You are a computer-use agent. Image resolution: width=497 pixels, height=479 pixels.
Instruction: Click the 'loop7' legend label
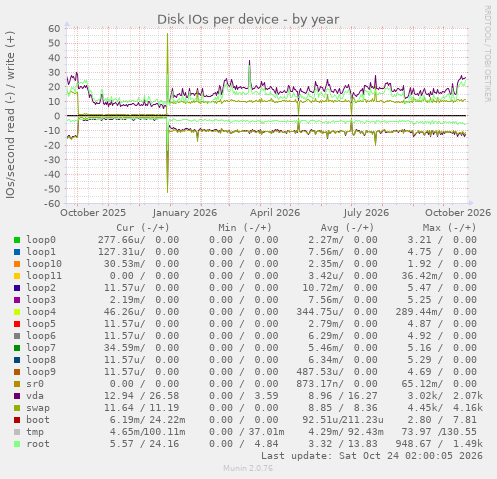pyautogui.click(x=41, y=348)
